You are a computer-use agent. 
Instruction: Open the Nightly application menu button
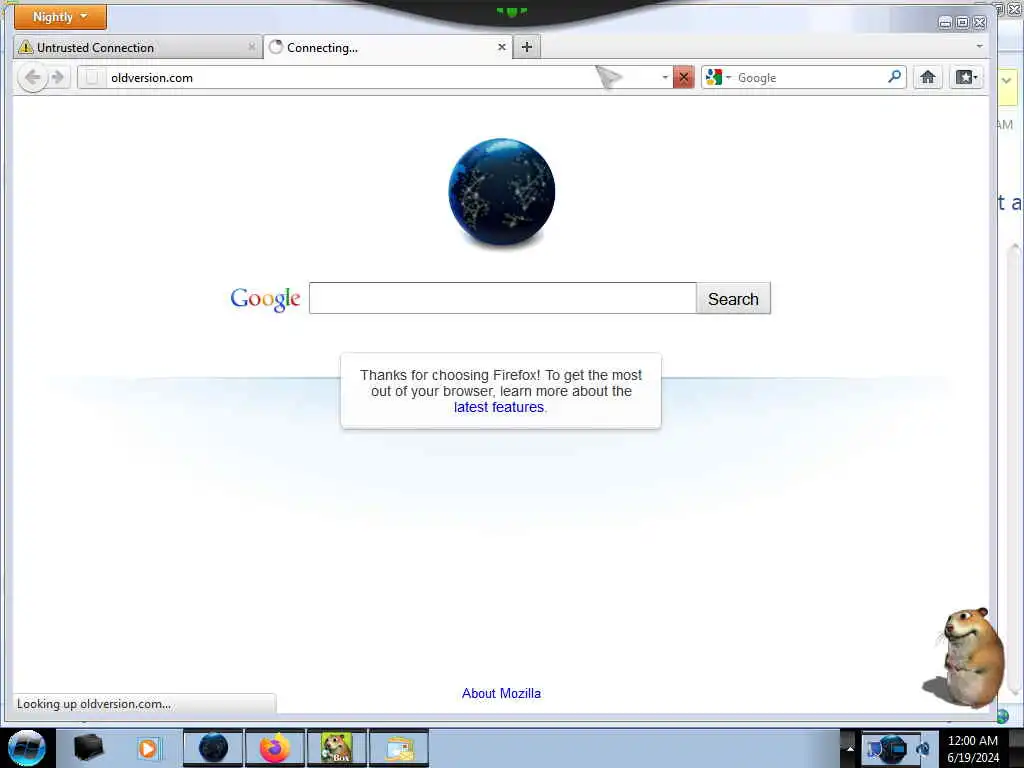(60, 17)
